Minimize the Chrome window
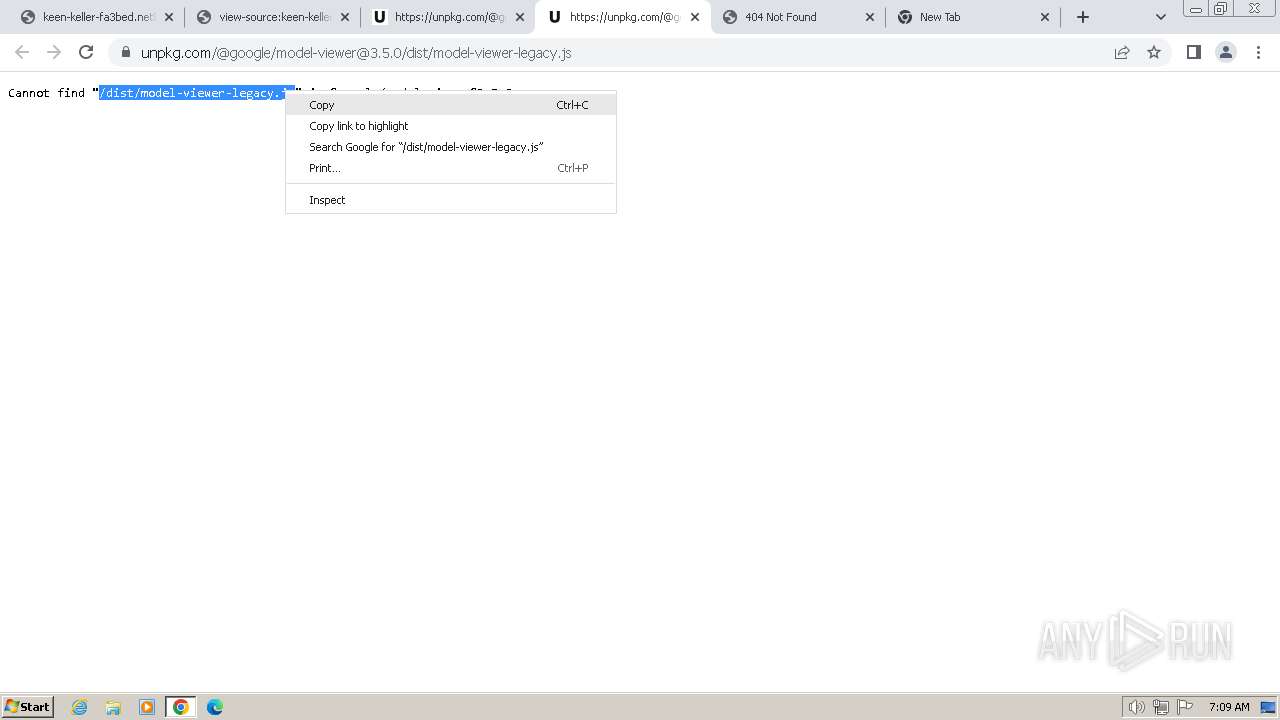 (x=1196, y=9)
